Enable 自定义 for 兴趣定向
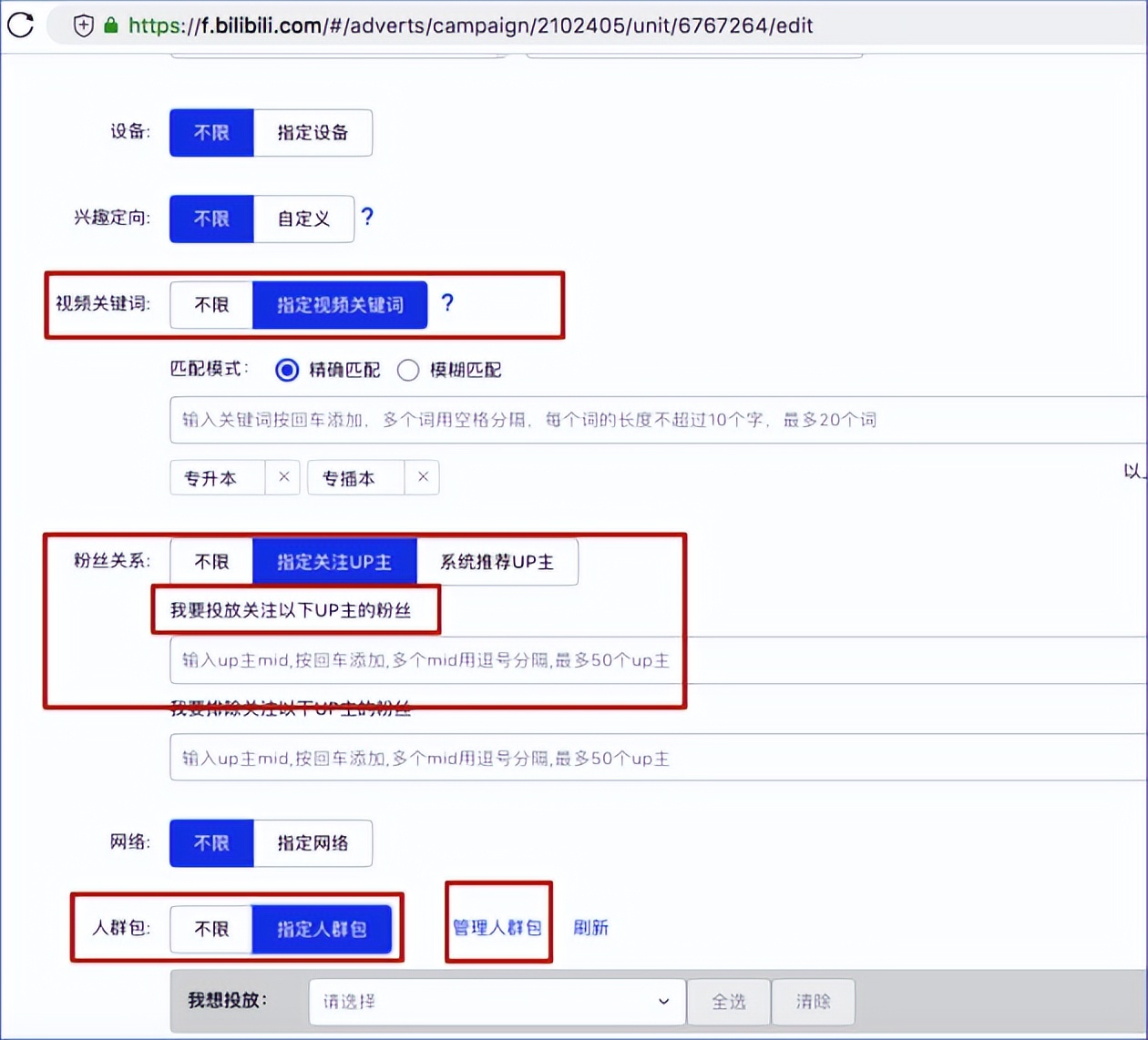Viewport: 1148px width, 1040px height. [304, 219]
